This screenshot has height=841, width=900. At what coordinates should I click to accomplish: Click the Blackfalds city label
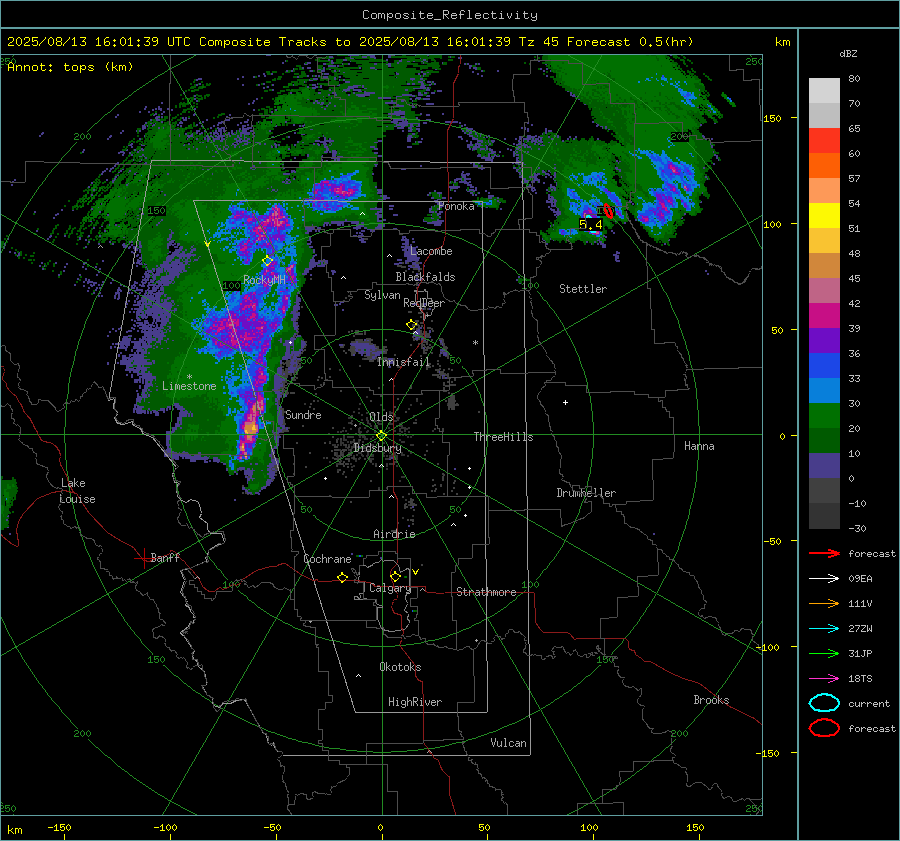pyautogui.click(x=425, y=277)
